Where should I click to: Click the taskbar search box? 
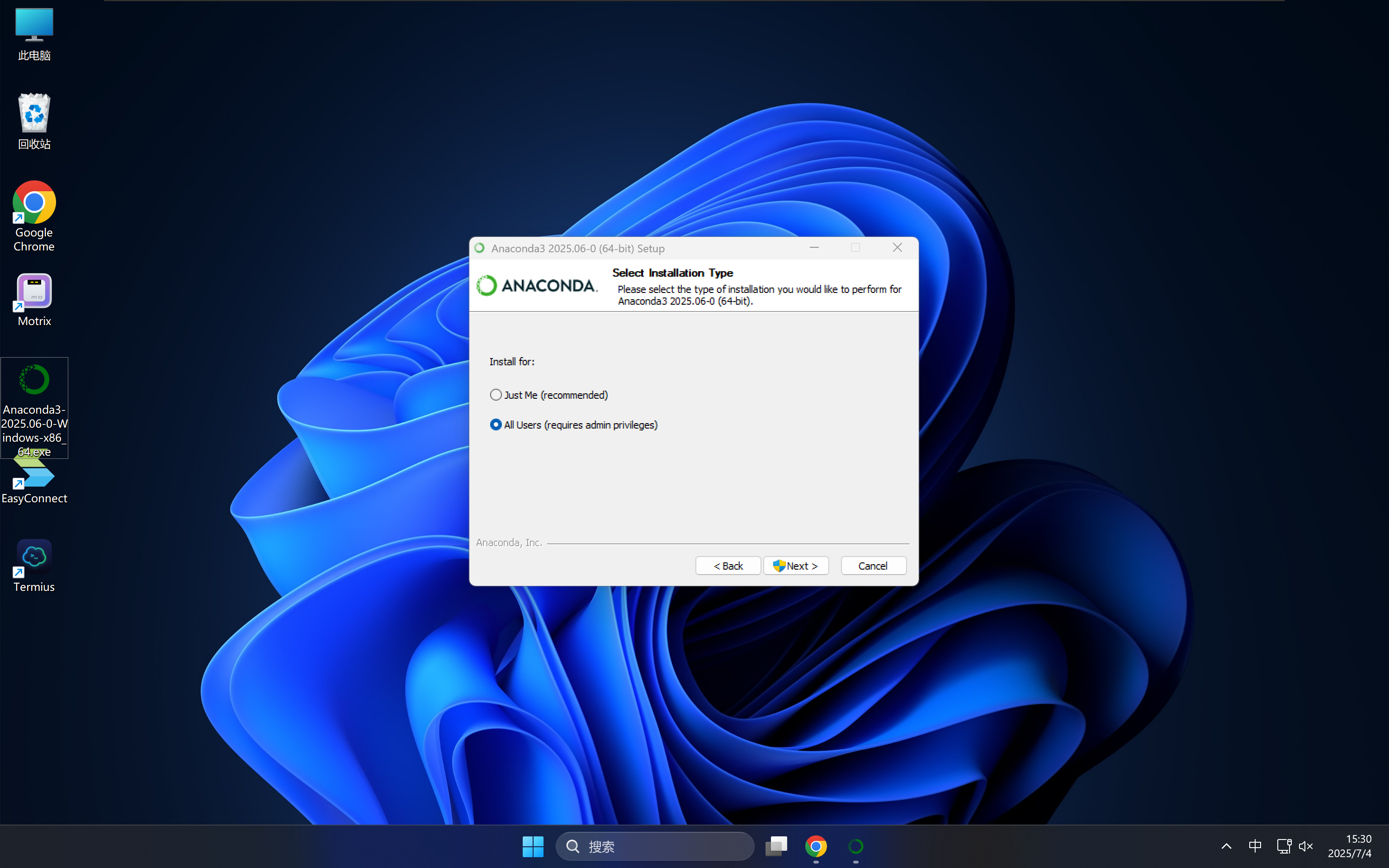pyautogui.click(x=654, y=846)
